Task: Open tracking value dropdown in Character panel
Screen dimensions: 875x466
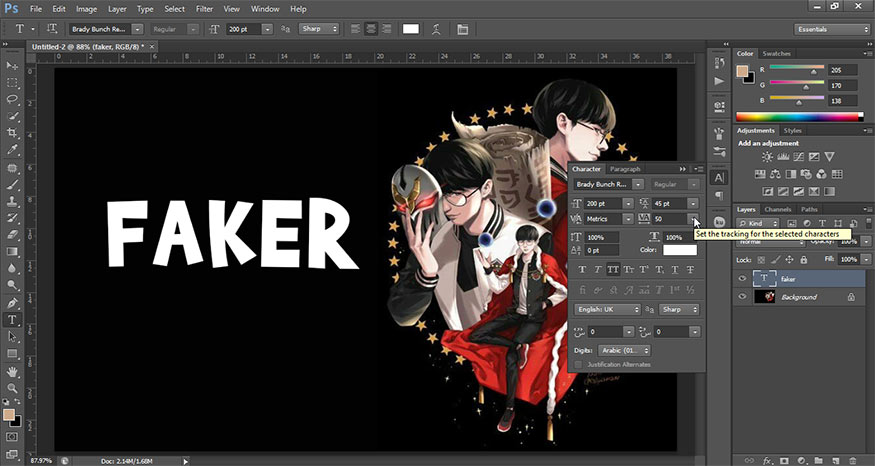Action: [693, 219]
